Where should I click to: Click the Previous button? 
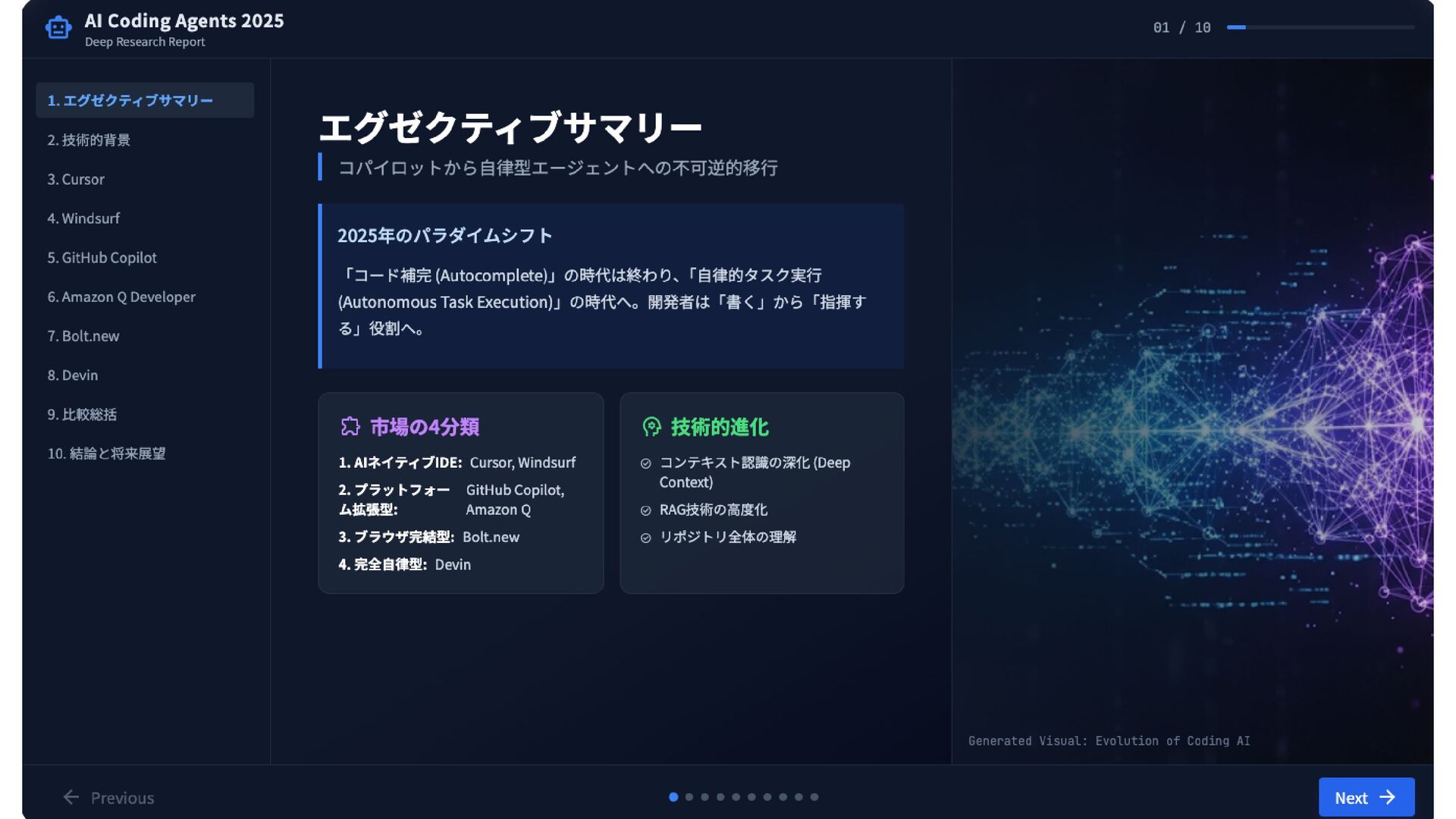pyautogui.click(x=108, y=797)
